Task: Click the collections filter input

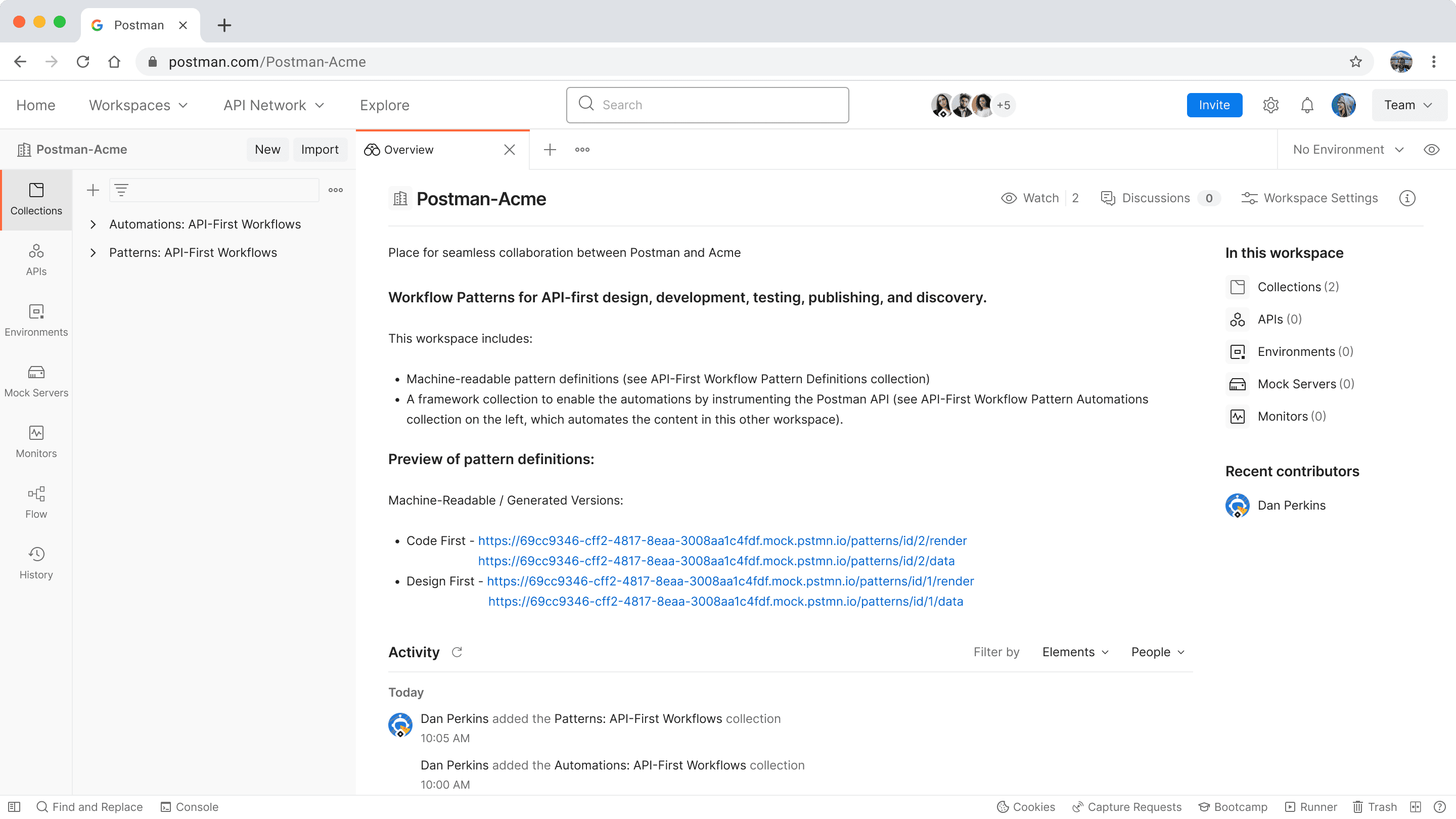Action: pos(214,191)
